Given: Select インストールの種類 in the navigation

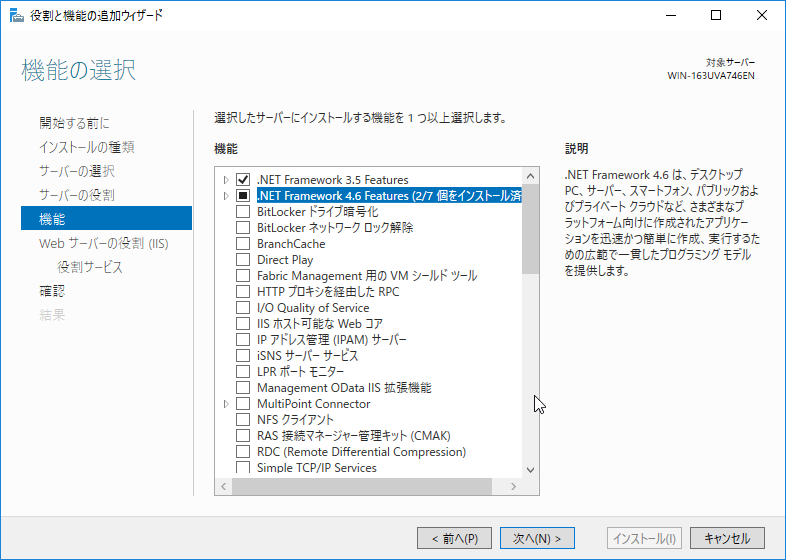Looking at the screenshot, I should click(x=87, y=147).
